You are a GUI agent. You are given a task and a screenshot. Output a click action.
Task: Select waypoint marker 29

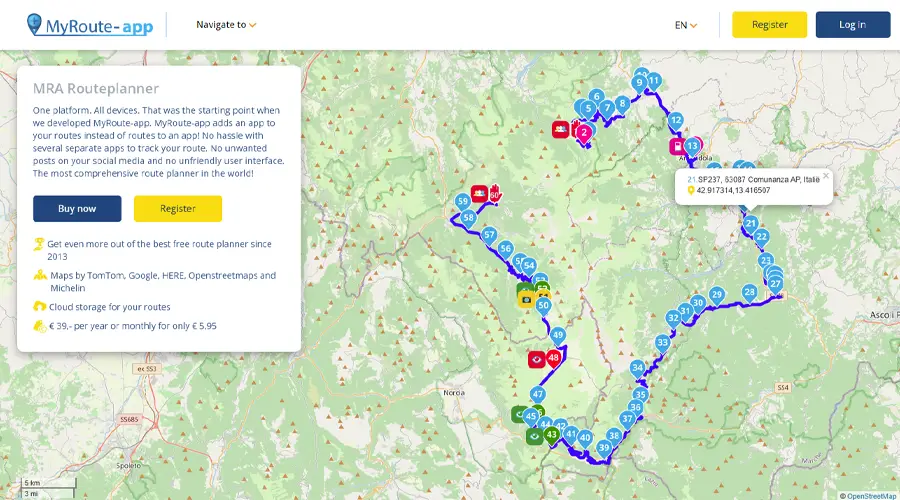(716, 296)
